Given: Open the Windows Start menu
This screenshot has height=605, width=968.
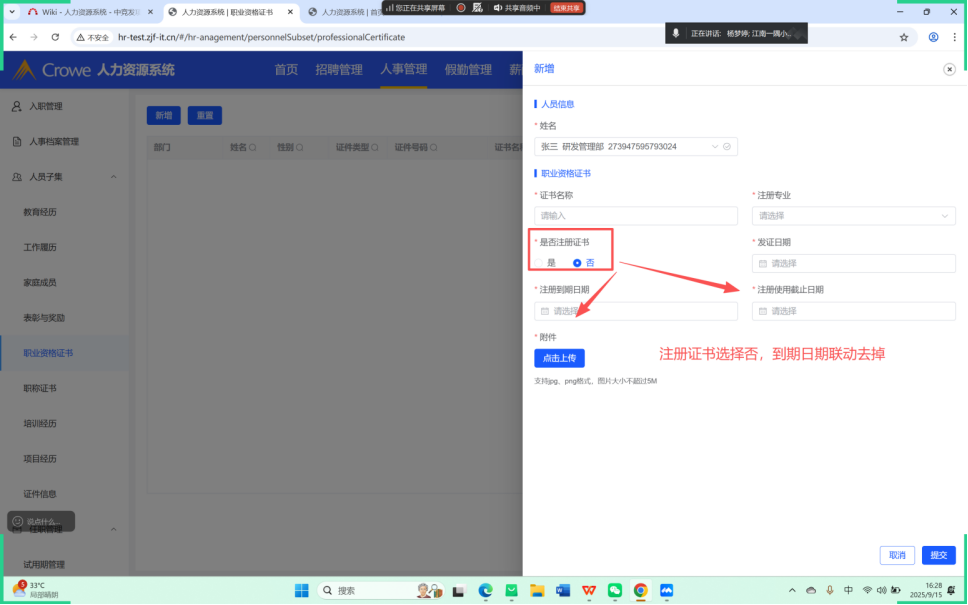Looking at the screenshot, I should click(301, 591).
